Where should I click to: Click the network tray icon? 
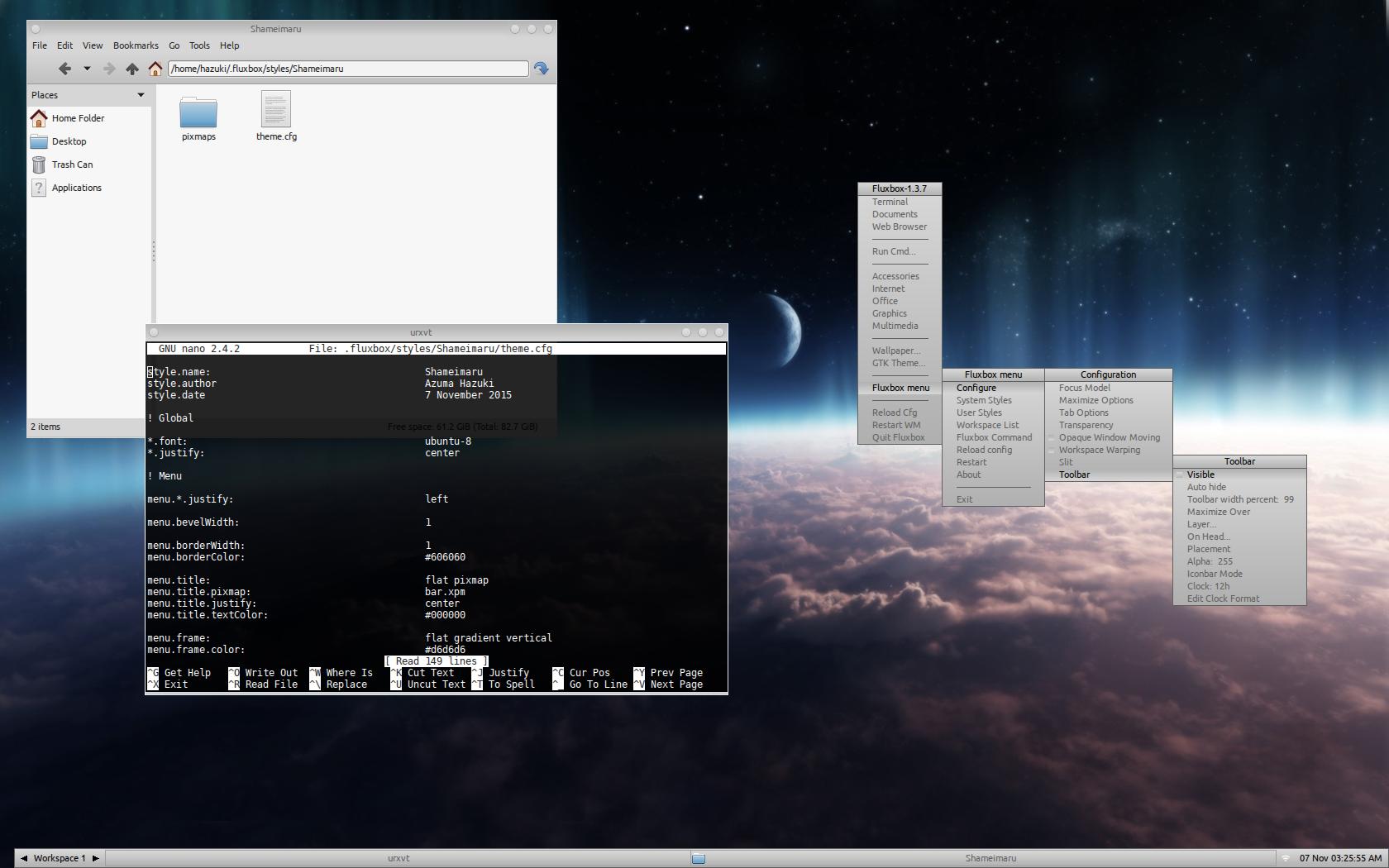1285,858
